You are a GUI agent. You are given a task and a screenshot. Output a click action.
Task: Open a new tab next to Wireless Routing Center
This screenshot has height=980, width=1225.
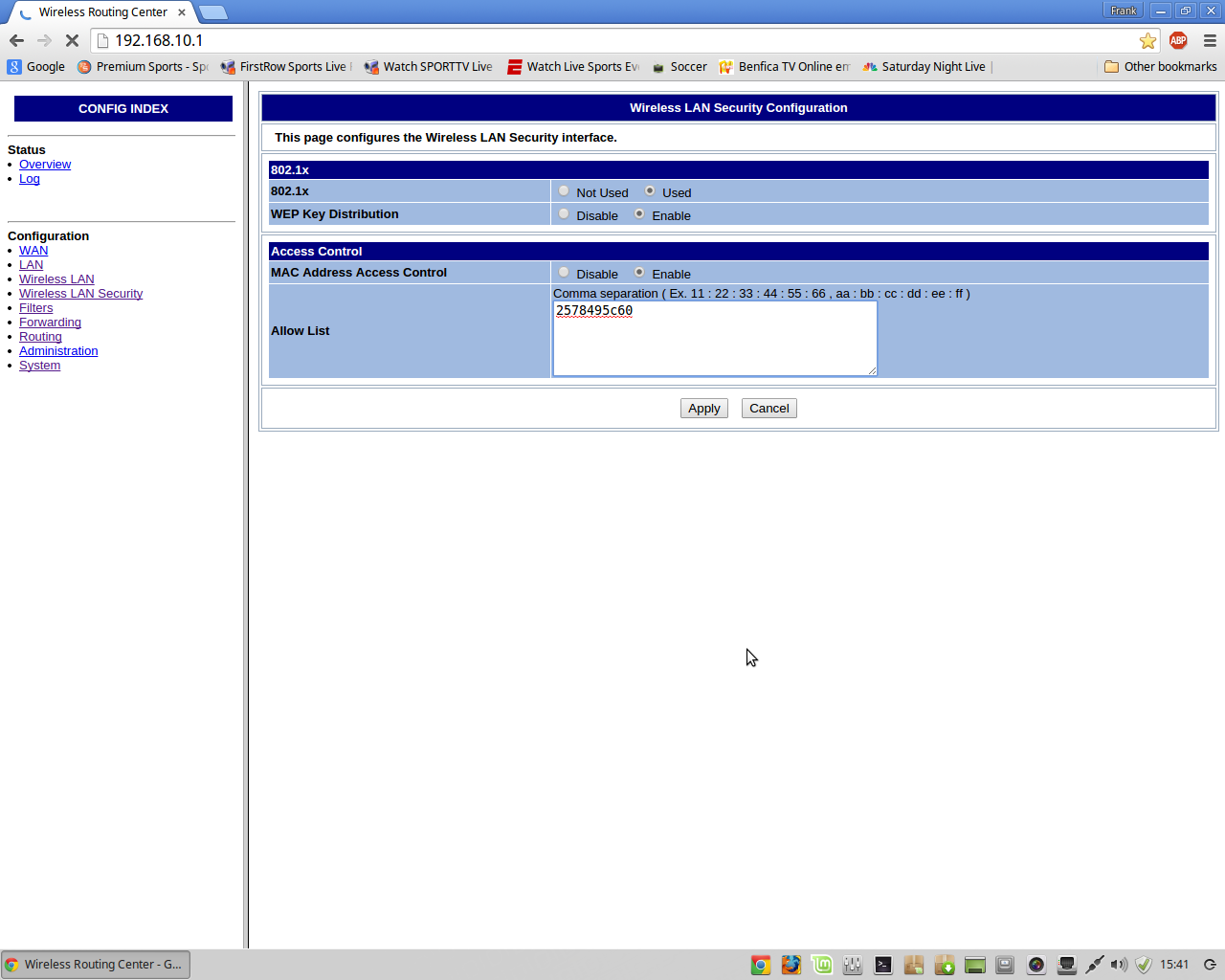click(212, 12)
